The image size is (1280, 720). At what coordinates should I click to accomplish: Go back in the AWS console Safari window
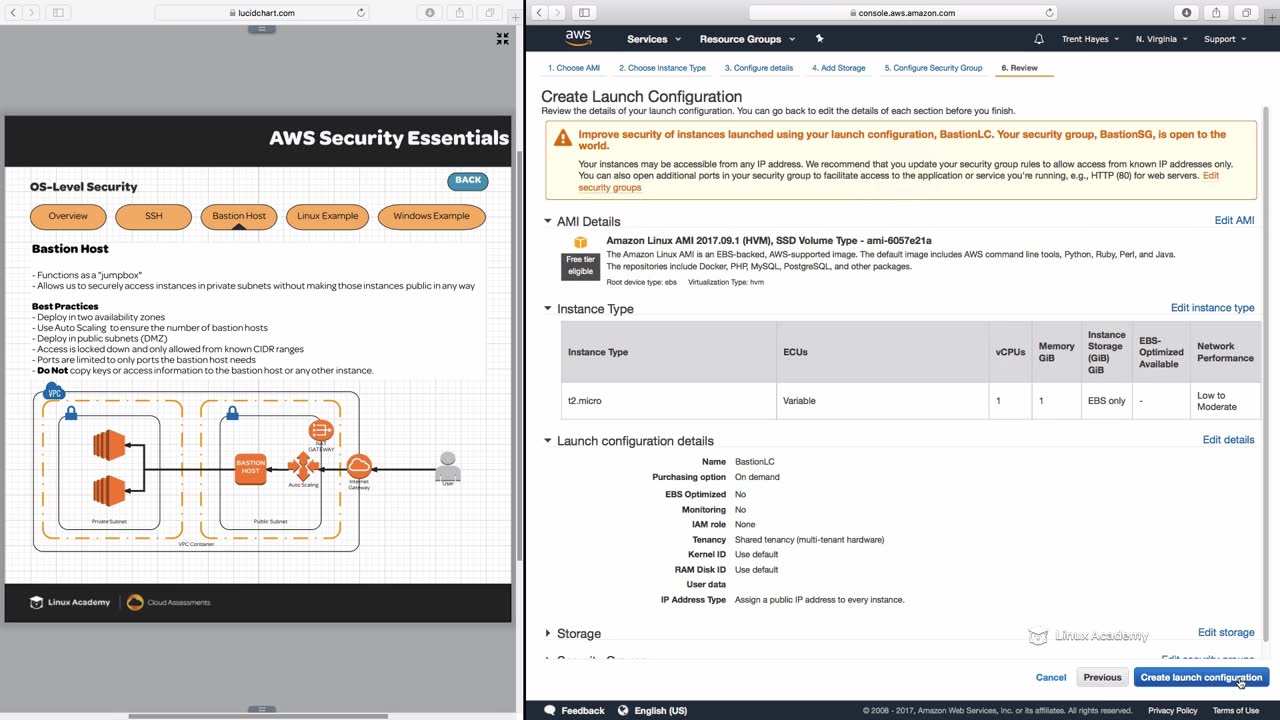539,13
